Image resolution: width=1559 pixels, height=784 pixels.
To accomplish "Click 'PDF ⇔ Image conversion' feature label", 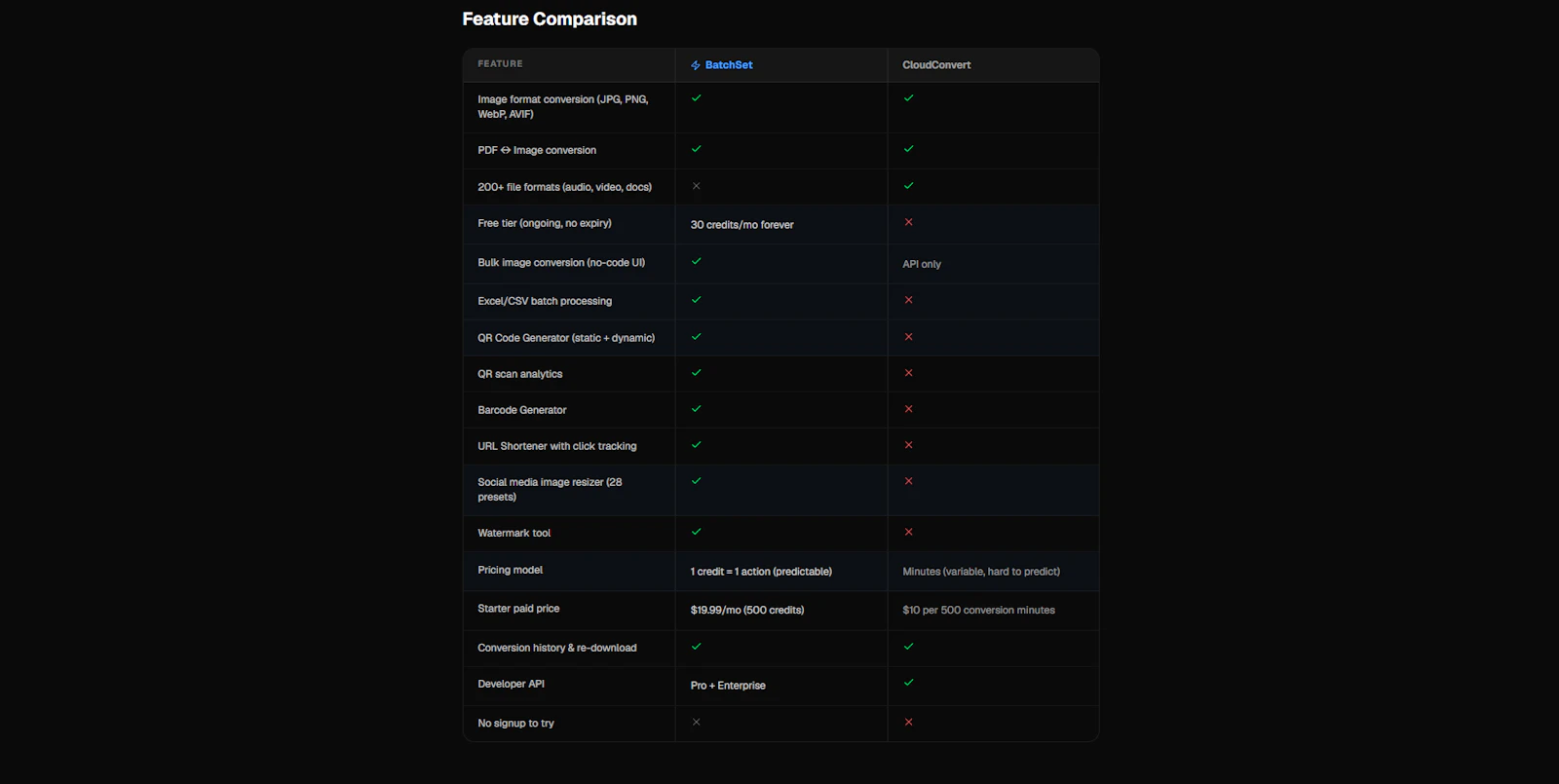I will 537,151.
